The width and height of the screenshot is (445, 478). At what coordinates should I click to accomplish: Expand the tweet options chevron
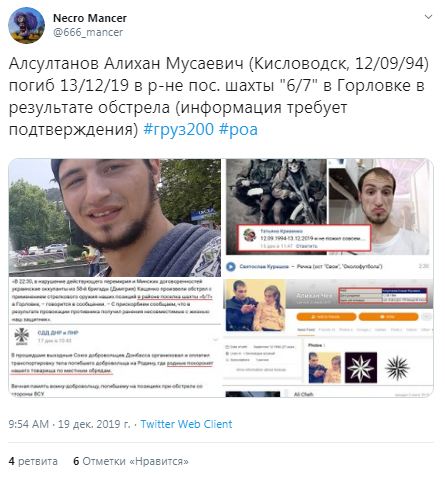tap(428, 17)
